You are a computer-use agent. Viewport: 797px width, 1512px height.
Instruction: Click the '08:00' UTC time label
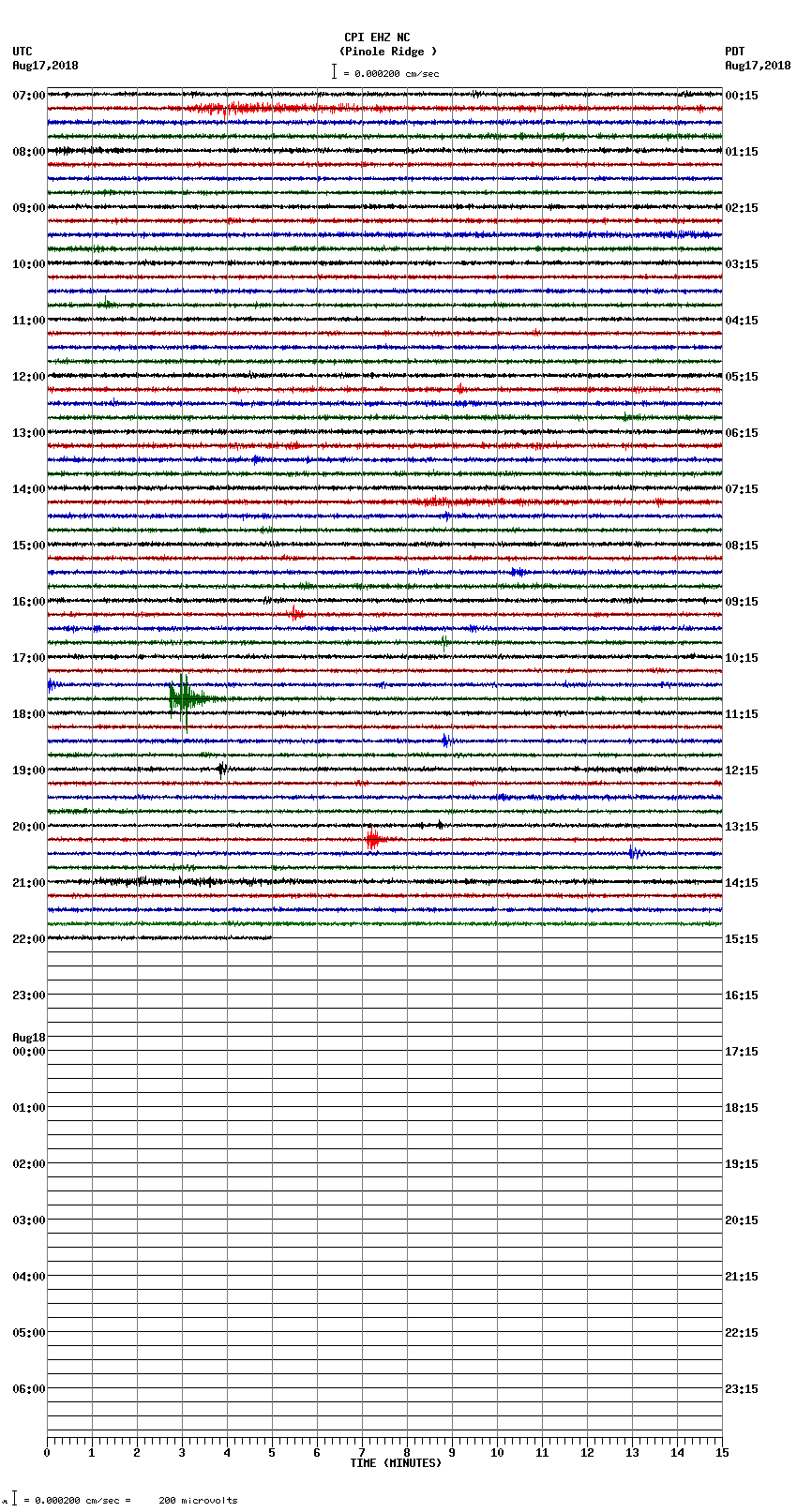click(29, 152)
